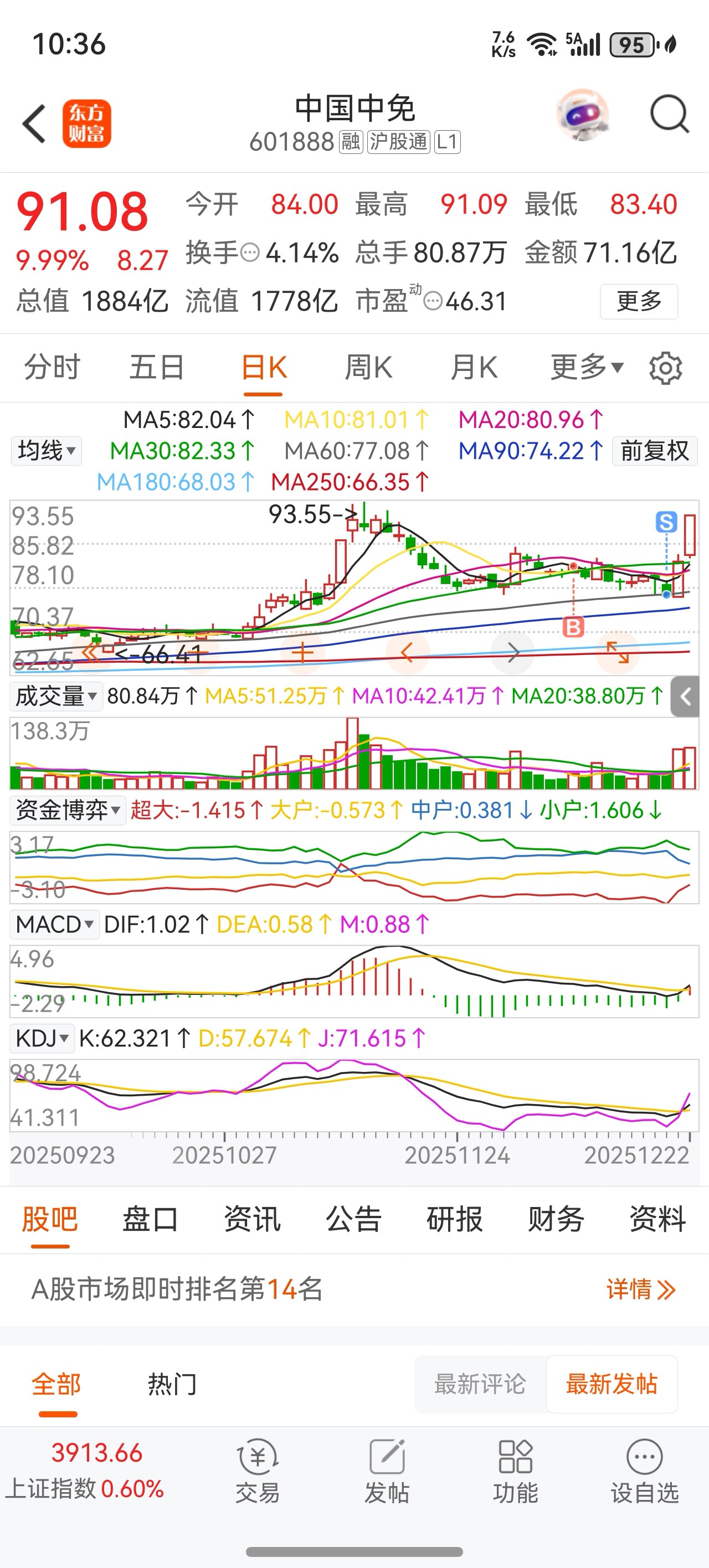Open chart settings gear icon
The width and height of the screenshot is (709, 1568).
pos(665,368)
